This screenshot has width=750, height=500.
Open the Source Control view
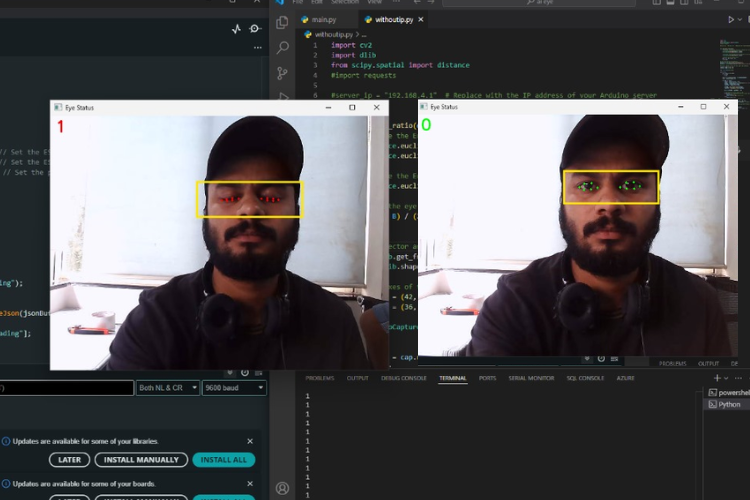283,73
